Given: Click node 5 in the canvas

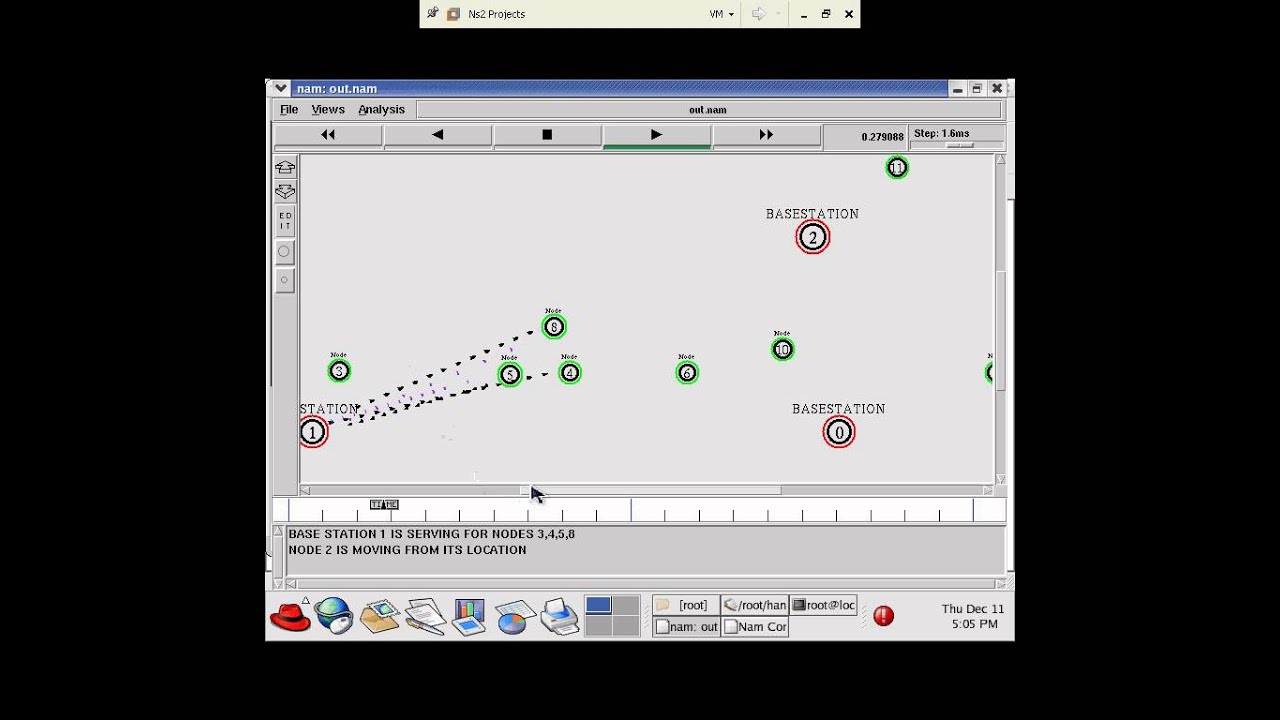Looking at the screenshot, I should pos(510,375).
